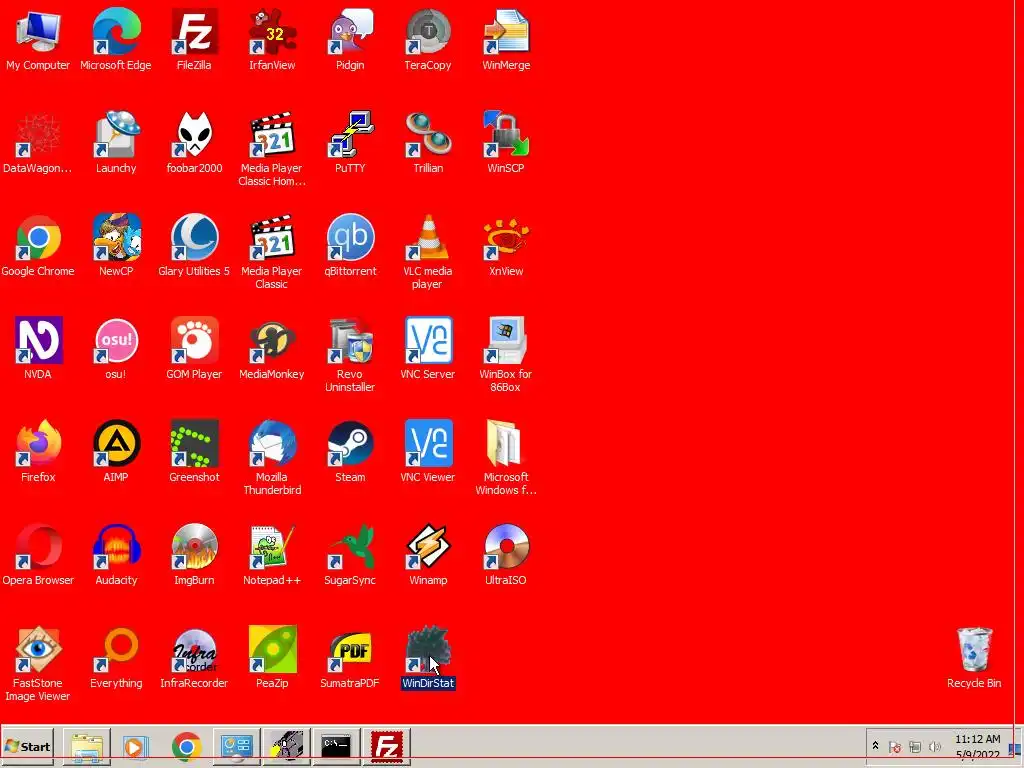Select Media Player Classic (non-Home) icon
This screenshot has width=1024, height=768.
tap(272, 238)
